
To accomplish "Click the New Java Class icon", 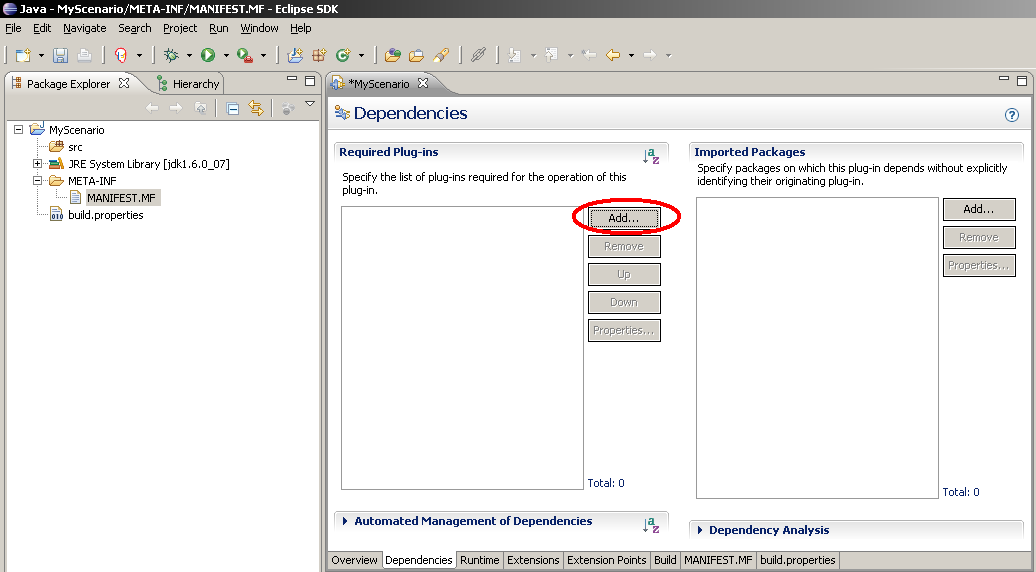I will (x=343, y=55).
